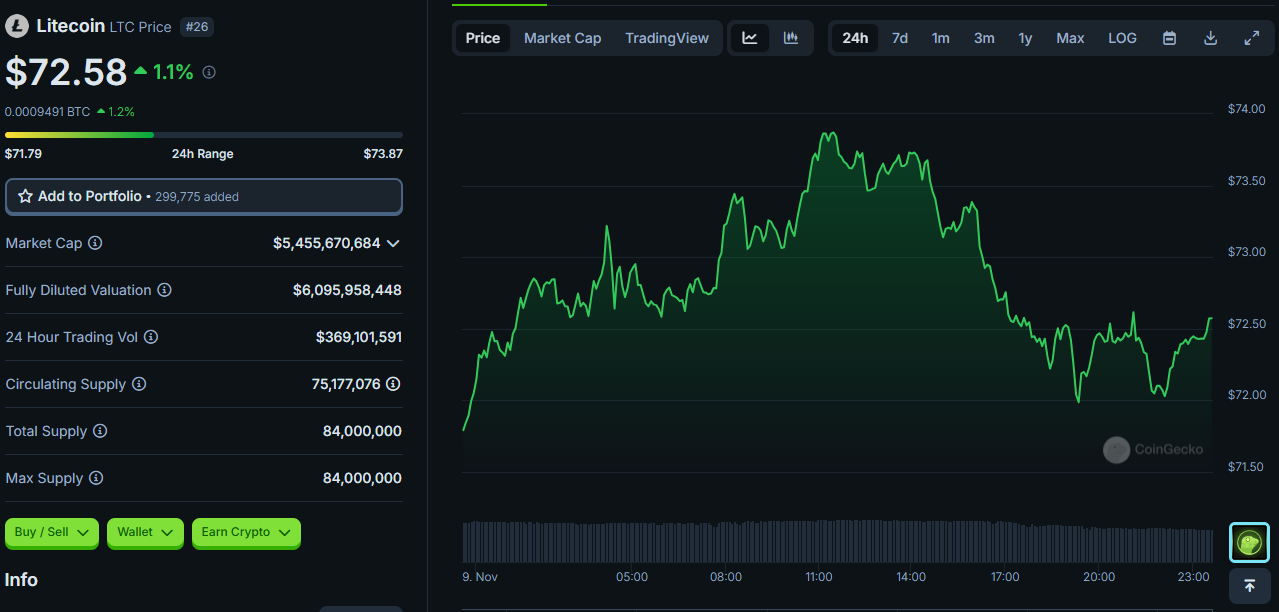The image size is (1279, 612).
Task: Click the $71.79 range low value
Action: (x=23, y=154)
